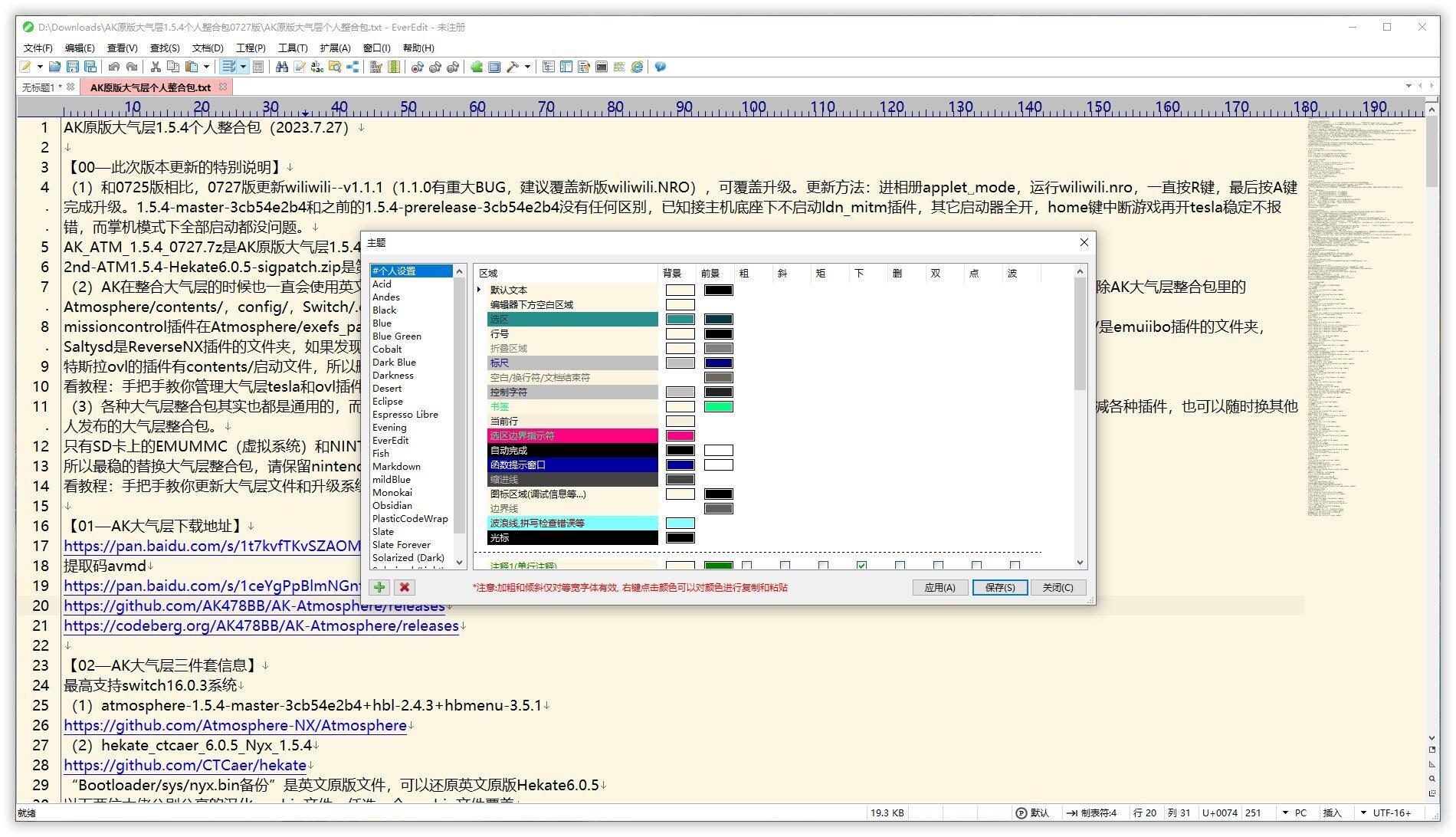Click the 关闭(C) button
The height and width of the screenshot is (837, 1456).
[1058, 587]
